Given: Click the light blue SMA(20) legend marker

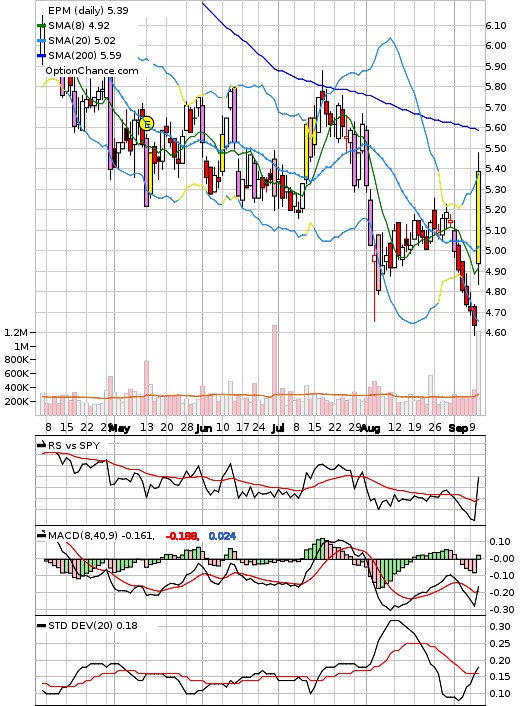Looking at the screenshot, I should [41, 41].
